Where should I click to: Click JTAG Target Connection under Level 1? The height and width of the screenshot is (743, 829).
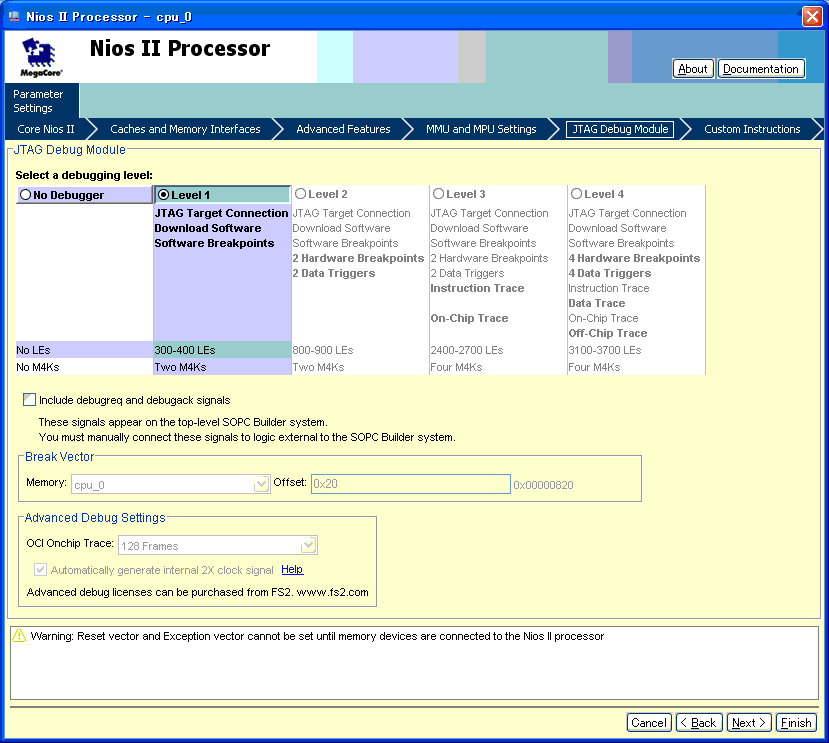pos(221,213)
